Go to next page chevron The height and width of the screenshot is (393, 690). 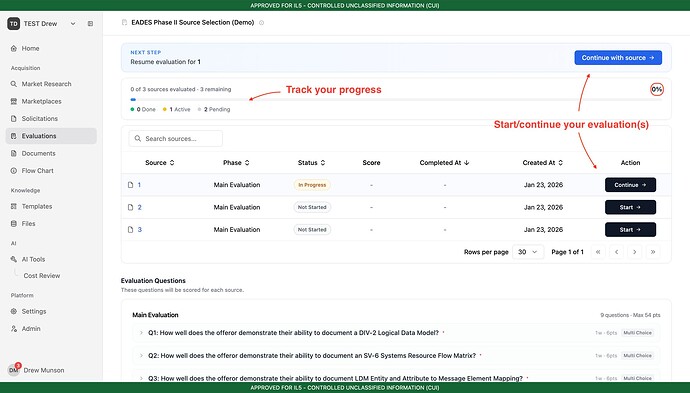click(x=635, y=252)
